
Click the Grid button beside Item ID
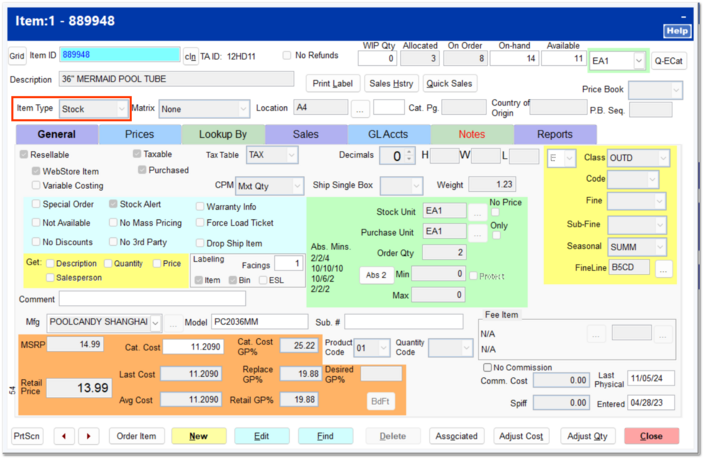pyautogui.click(x=17, y=57)
